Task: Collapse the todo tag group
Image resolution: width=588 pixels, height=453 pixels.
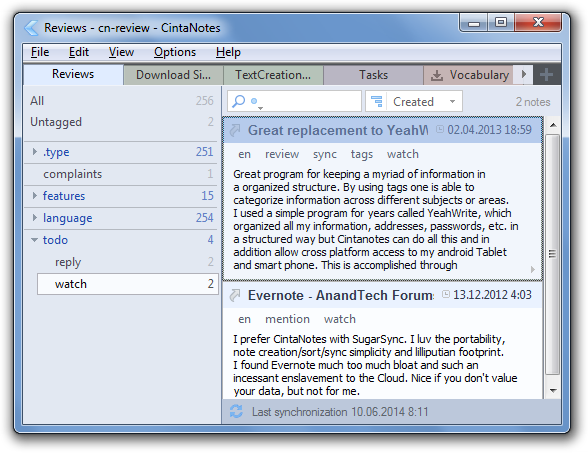Action: click(34, 240)
